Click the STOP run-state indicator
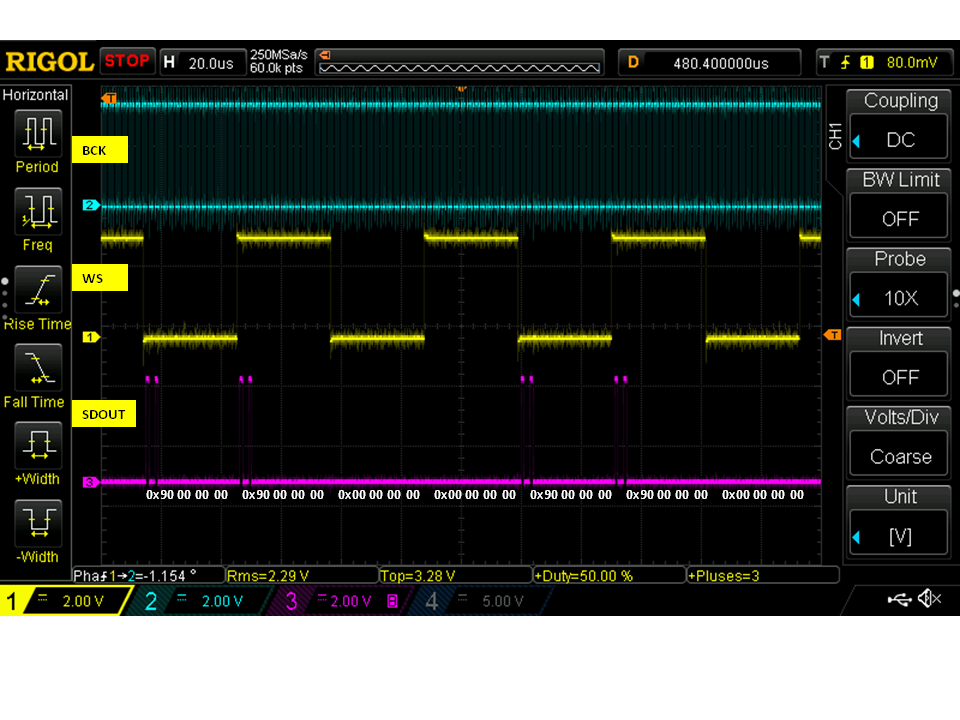This screenshot has width=960, height=720. 127,61
